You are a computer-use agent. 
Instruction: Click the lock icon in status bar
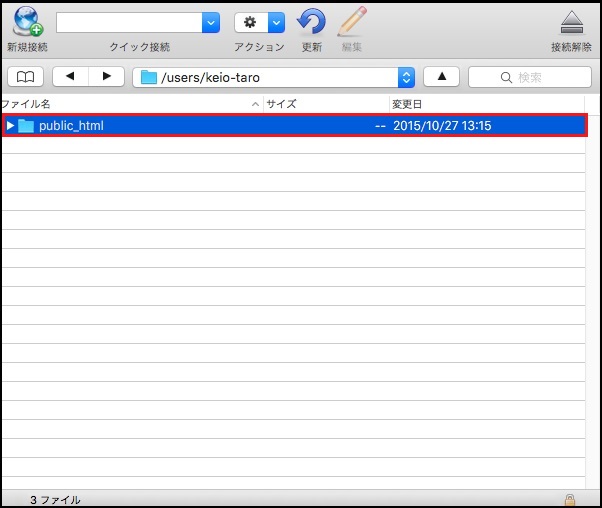pyautogui.click(x=570, y=499)
